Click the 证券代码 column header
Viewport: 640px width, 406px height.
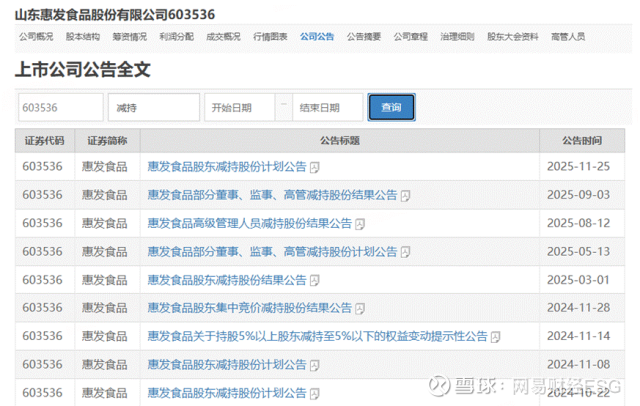point(45,141)
